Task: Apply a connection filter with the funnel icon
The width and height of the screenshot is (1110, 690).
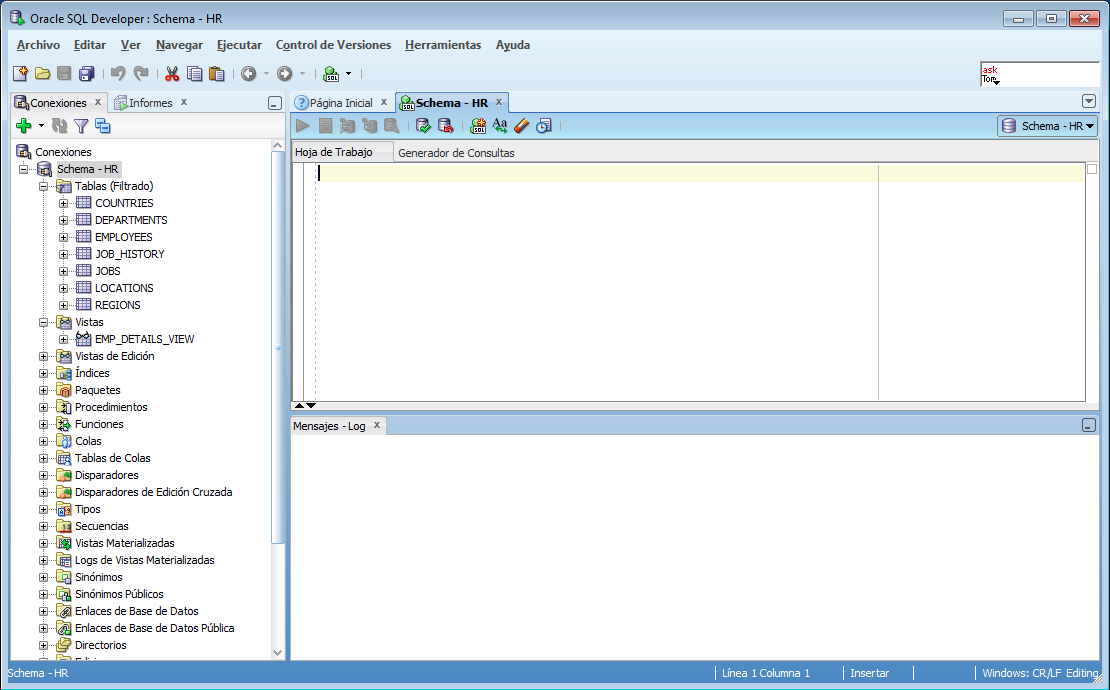Action: (x=83, y=125)
